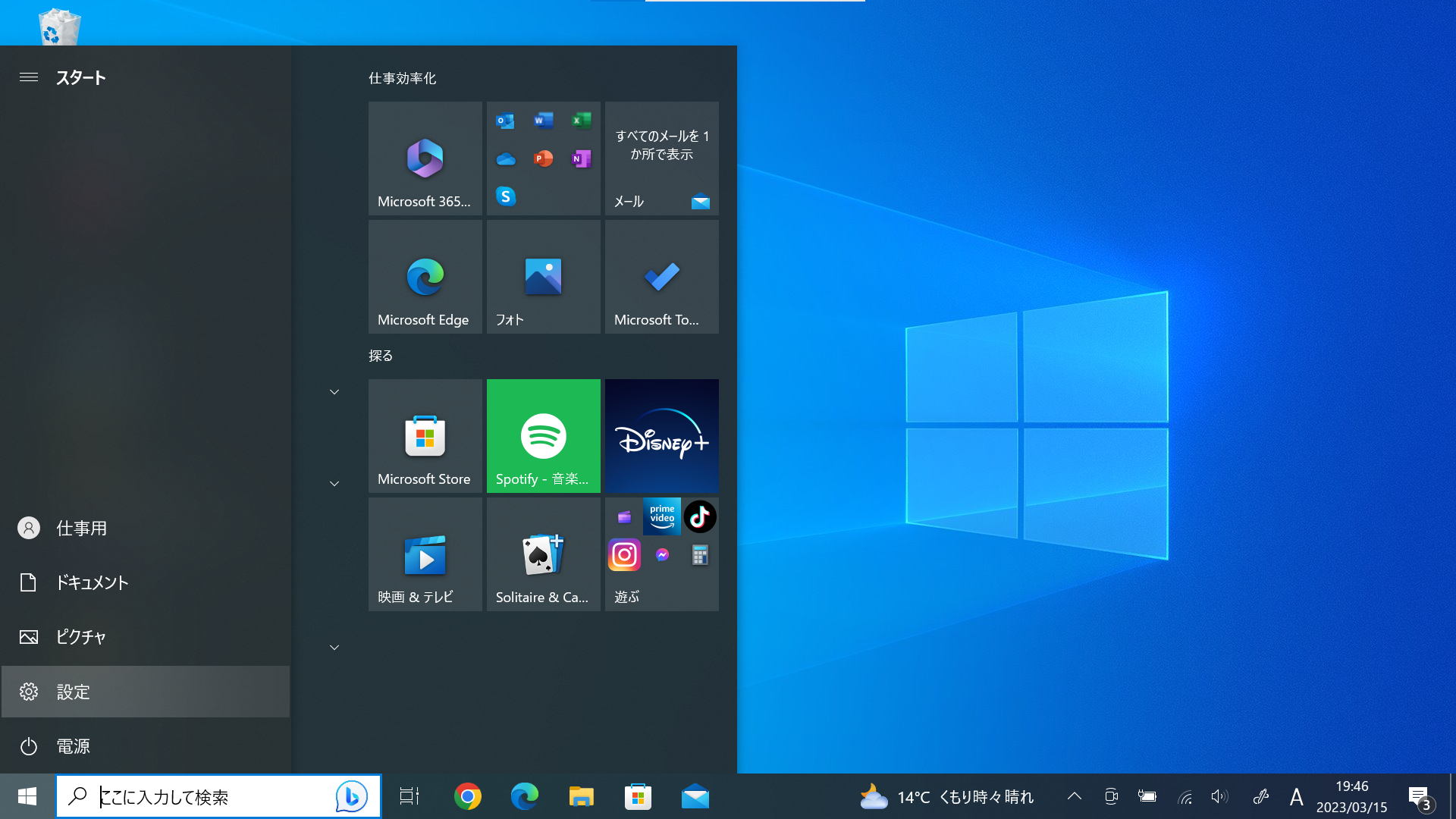Launch Word from the Office folder tile
This screenshot has width=1456, height=819.
point(543,121)
